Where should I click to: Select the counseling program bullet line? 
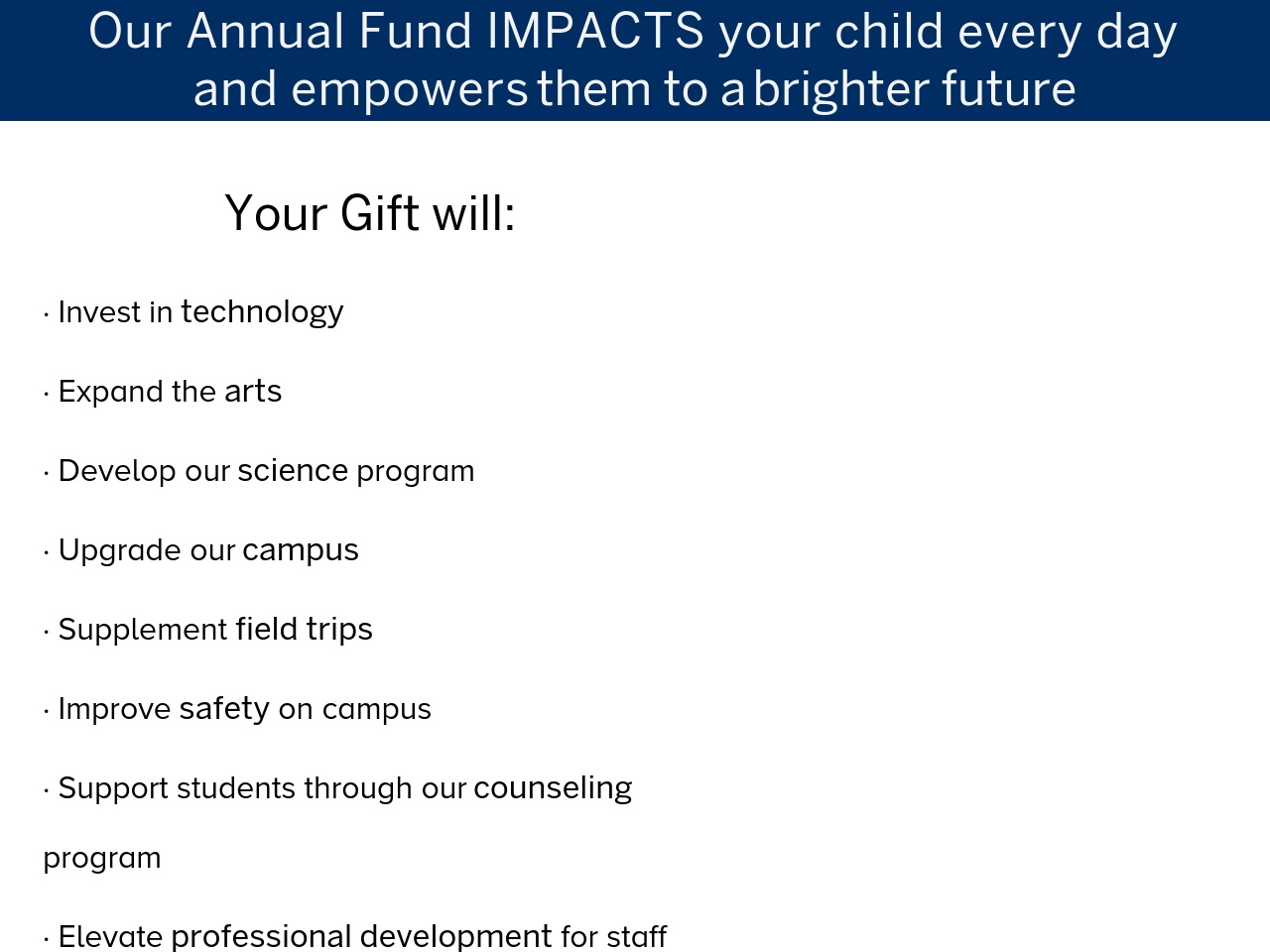coord(337,788)
